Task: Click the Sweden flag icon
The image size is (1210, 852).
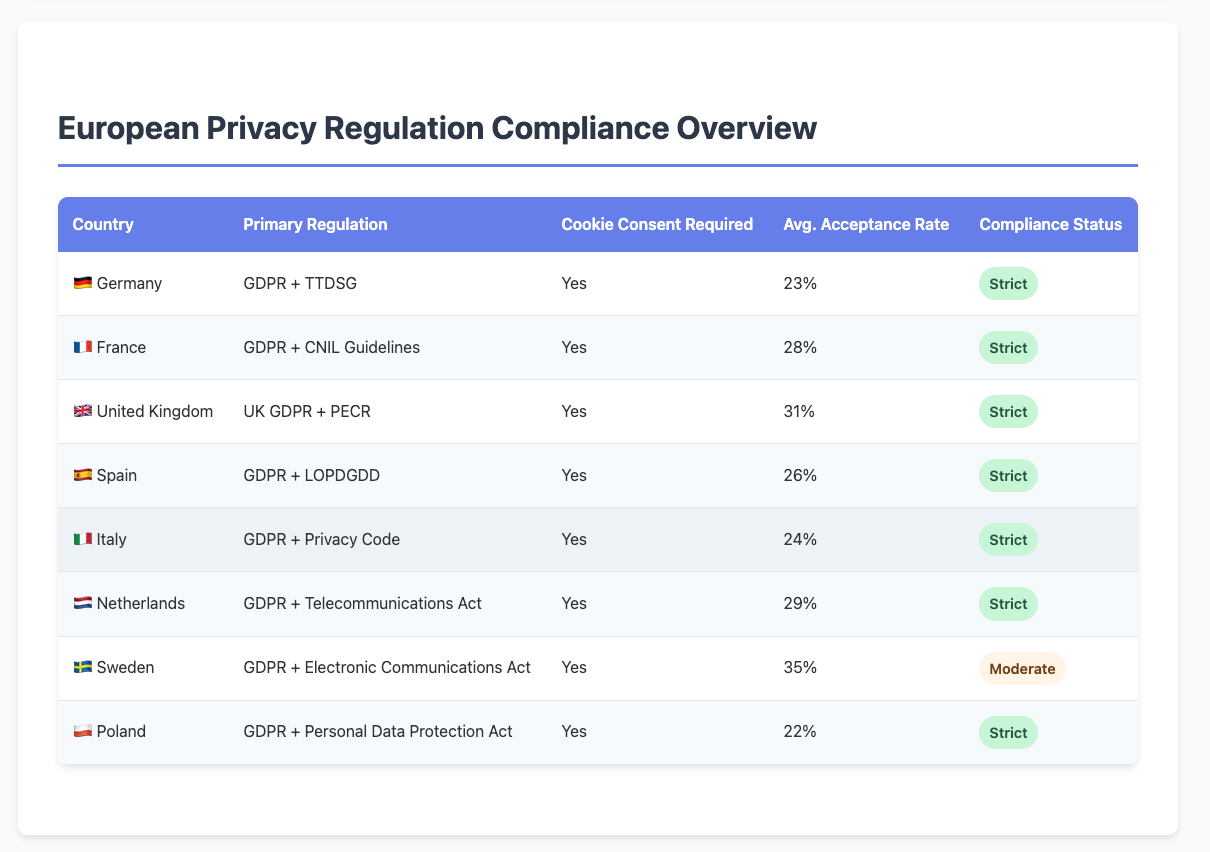Action: coord(83,668)
